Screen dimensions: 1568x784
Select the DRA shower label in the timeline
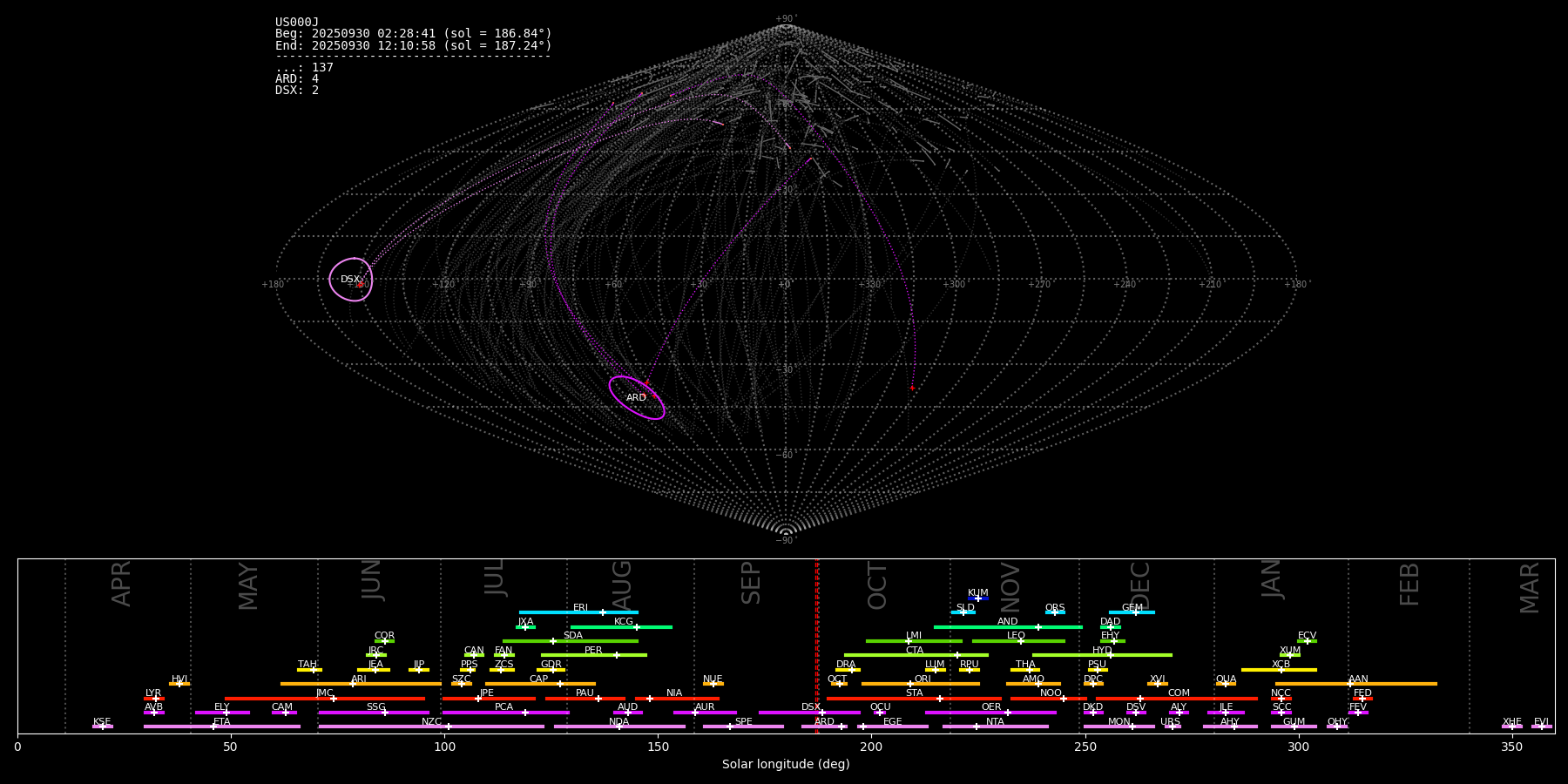846,665
